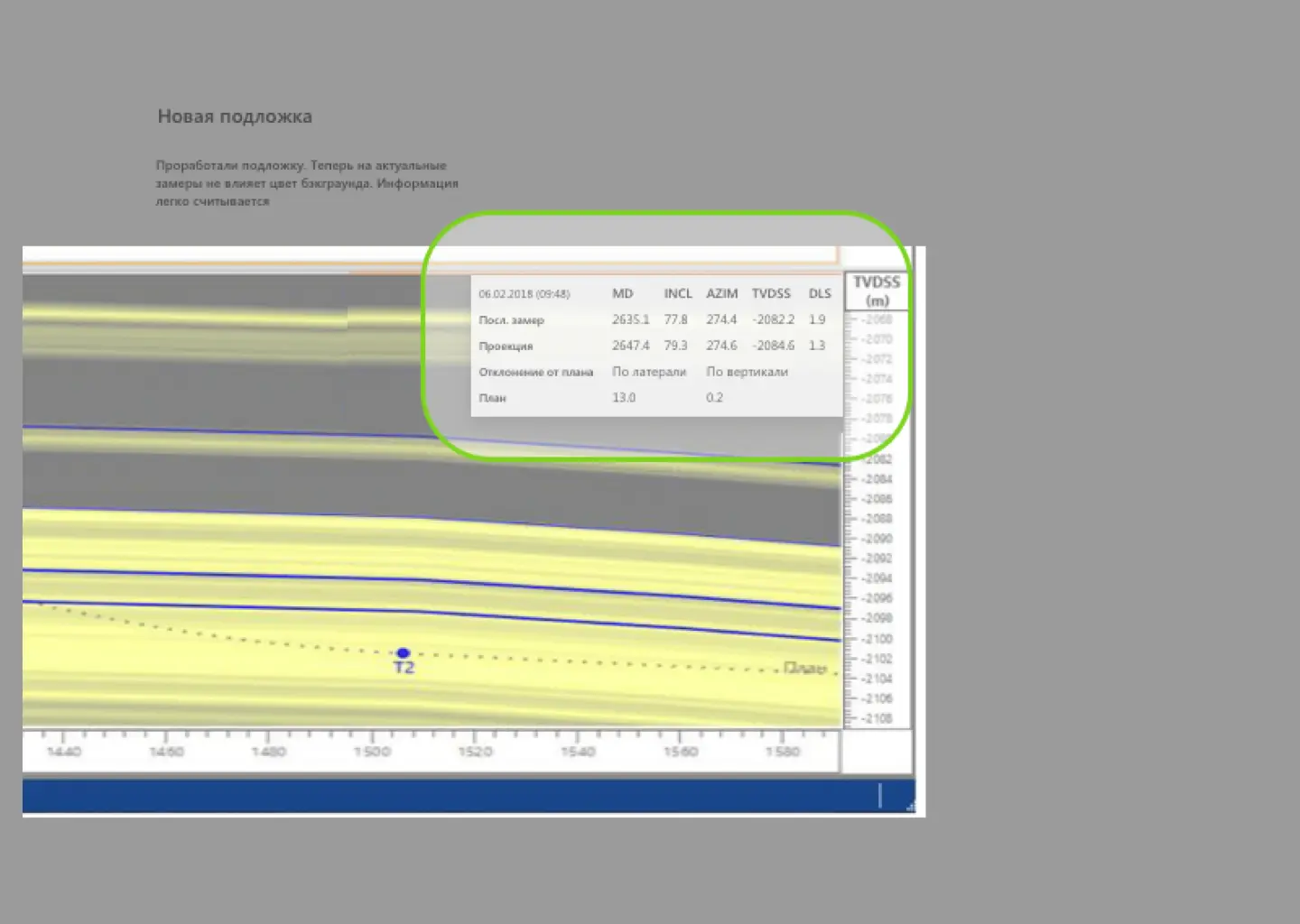The height and width of the screenshot is (924, 1300).
Task: Click the 1540 label on horizontal axis
Action: [578, 752]
